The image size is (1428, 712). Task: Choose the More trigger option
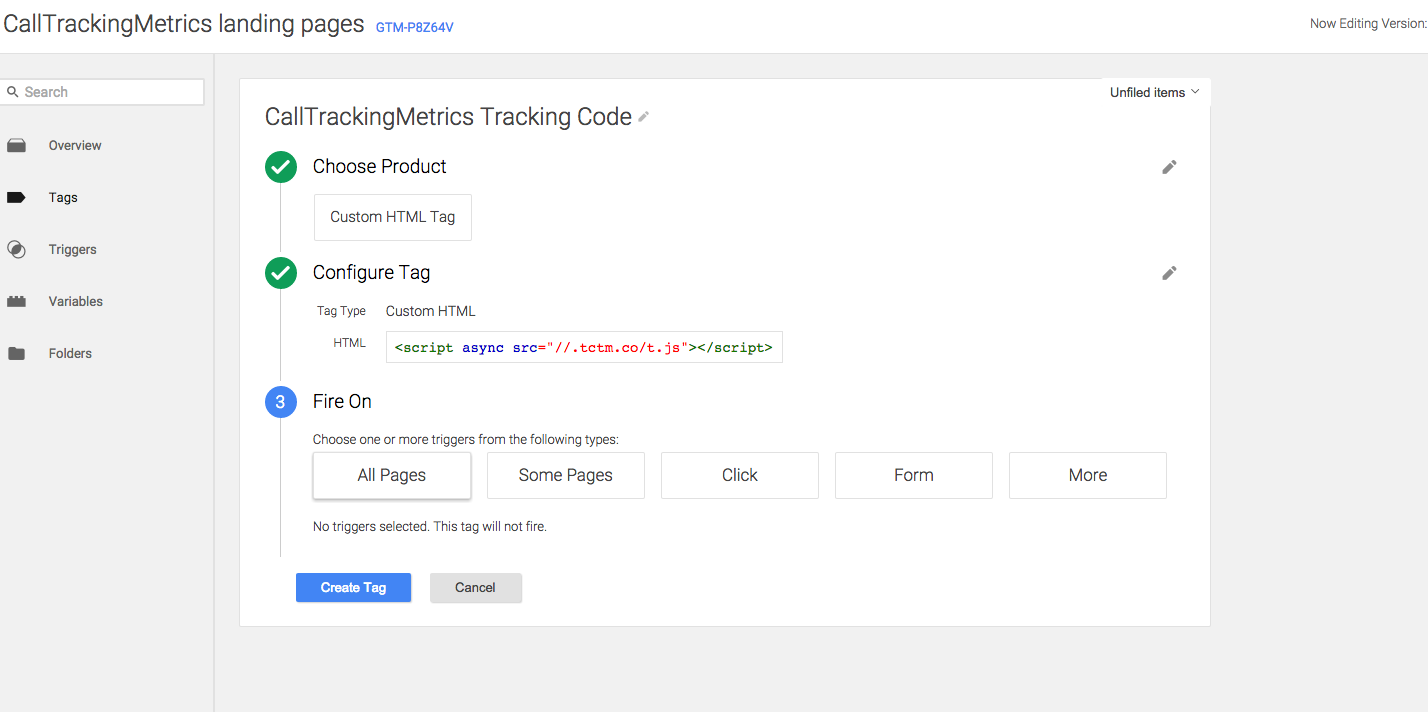click(1087, 475)
